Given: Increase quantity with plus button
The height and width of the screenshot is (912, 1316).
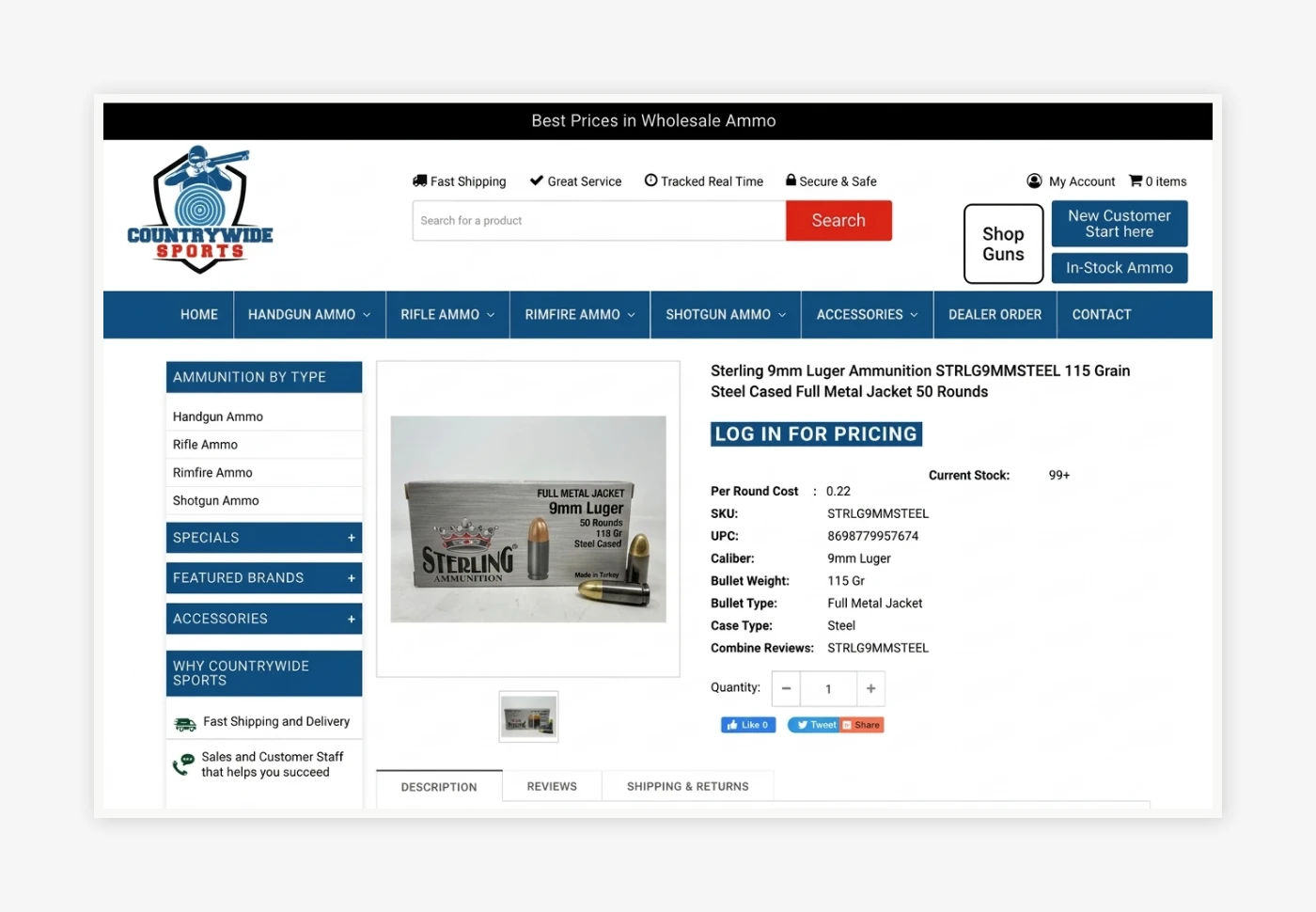Looking at the screenshot, I should click(870, 689).
